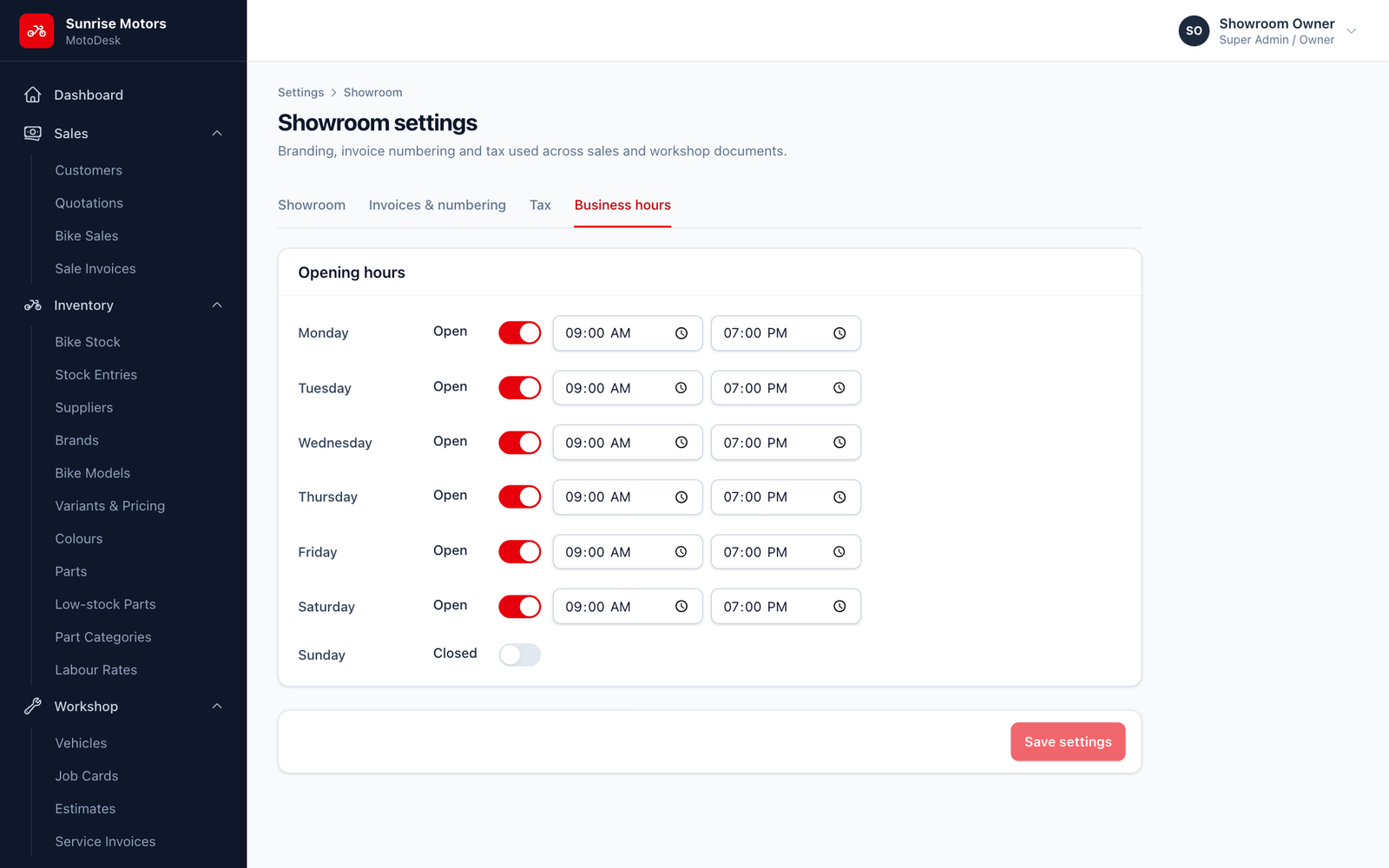Click the Sunrise Motors motorcycle logo
Screen dimensions: 1389x868
click(36, 31)
